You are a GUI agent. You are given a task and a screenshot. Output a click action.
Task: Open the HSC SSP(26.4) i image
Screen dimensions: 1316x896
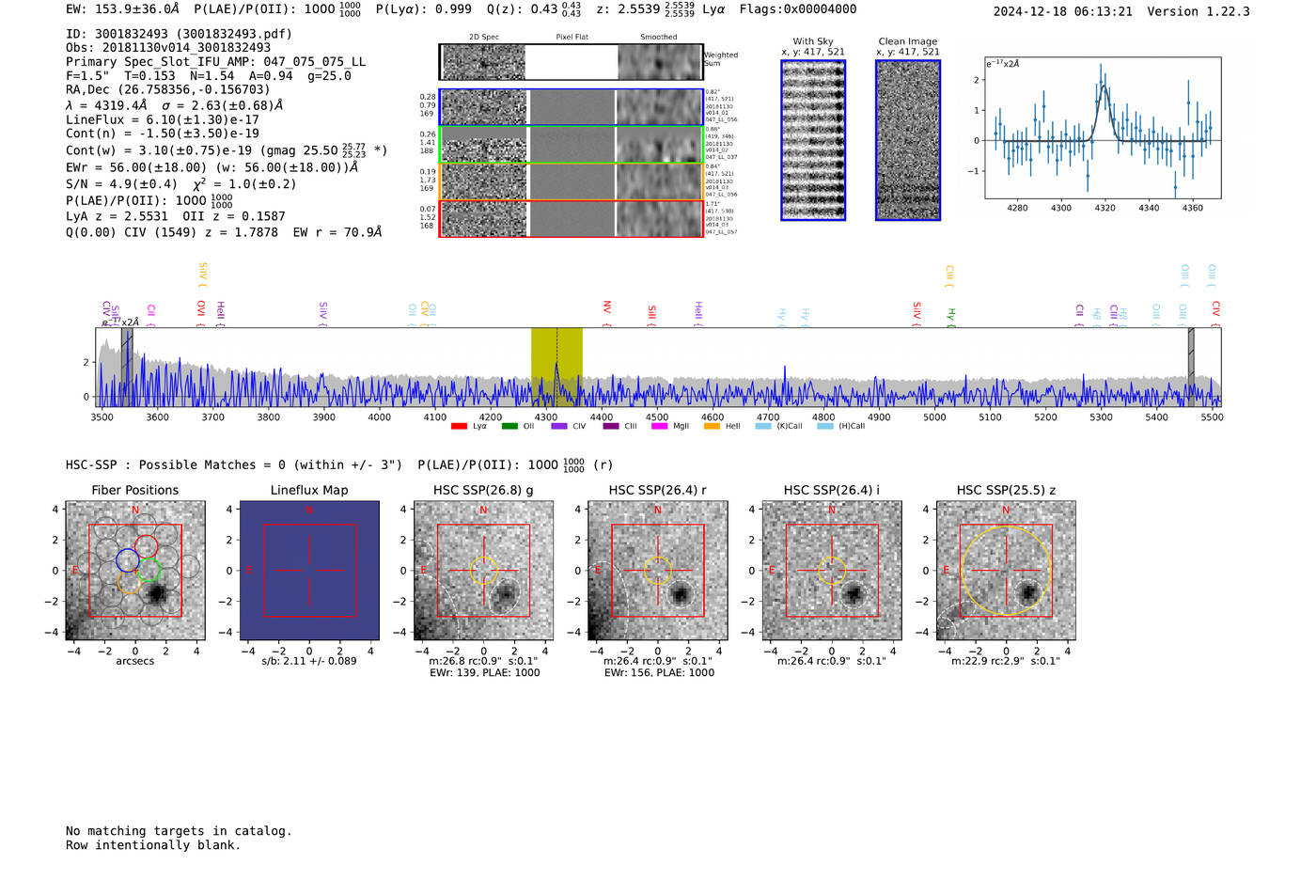(x=832, y=571)
